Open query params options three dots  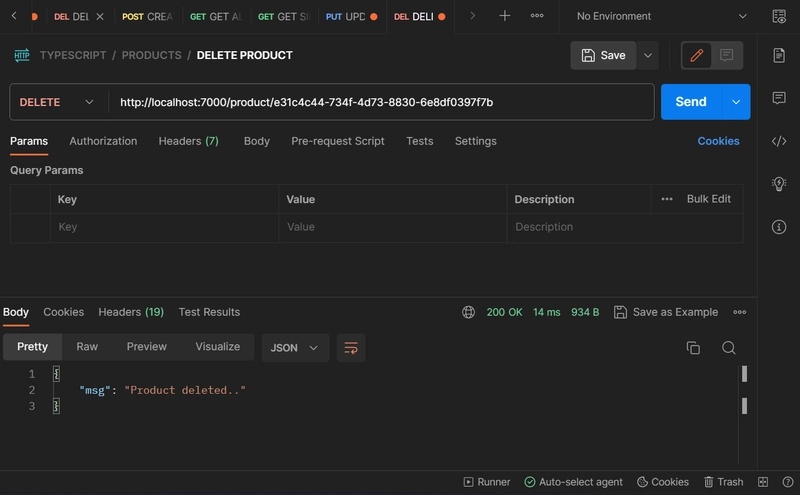666,199
